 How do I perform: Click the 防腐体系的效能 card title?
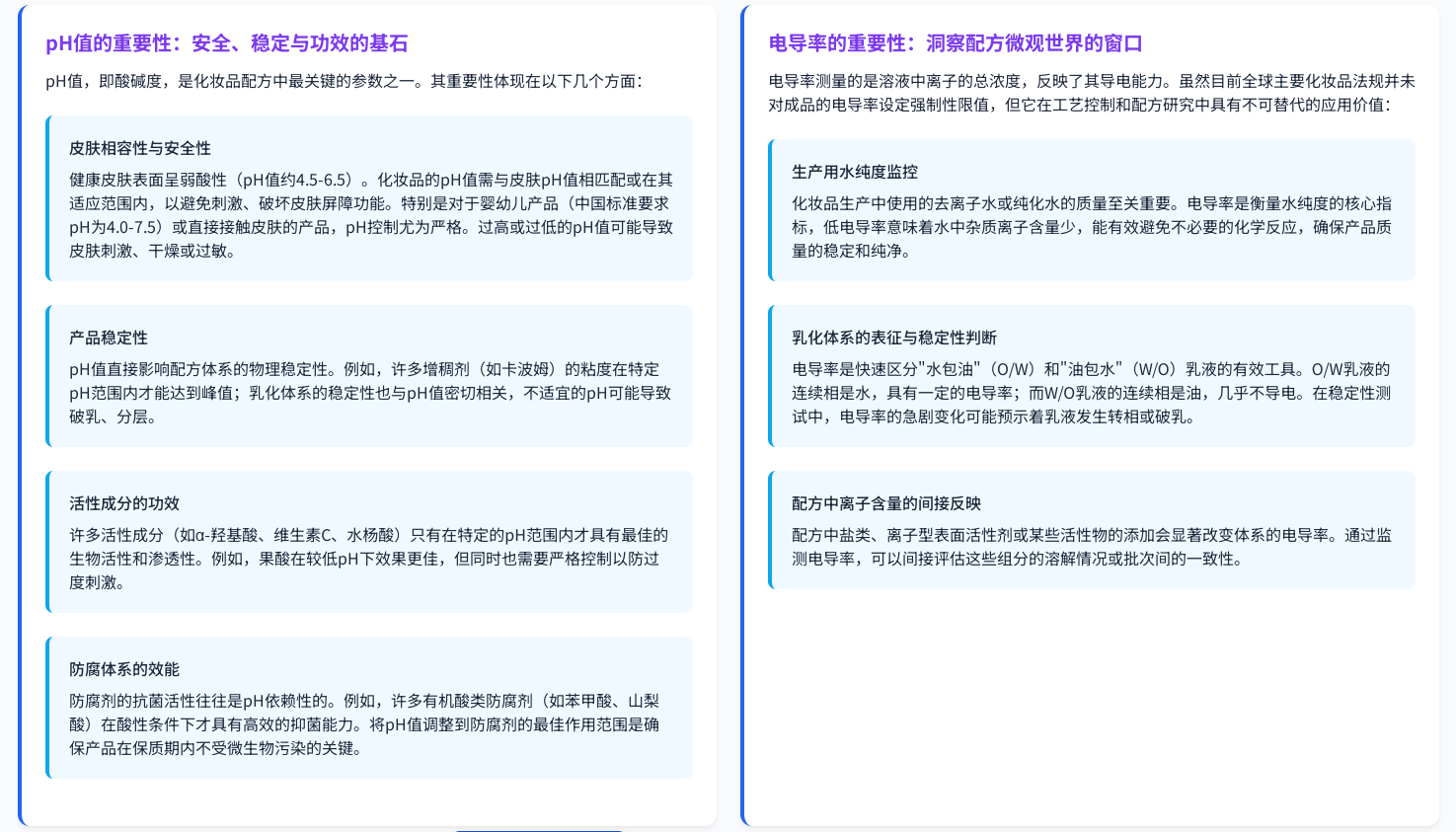pos(124,669)
